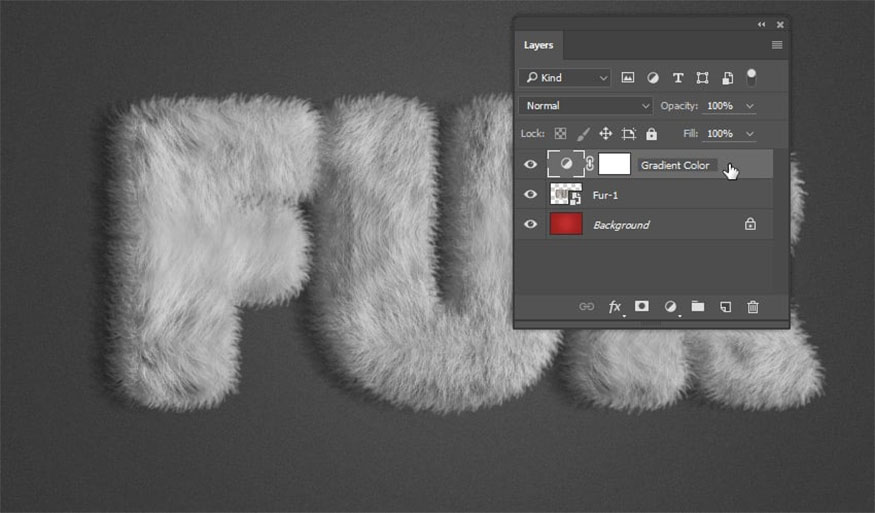This screenshot has width=875, height=513.
Task: Filter layers by pixel layer type
Action: [x=628, y=78]
